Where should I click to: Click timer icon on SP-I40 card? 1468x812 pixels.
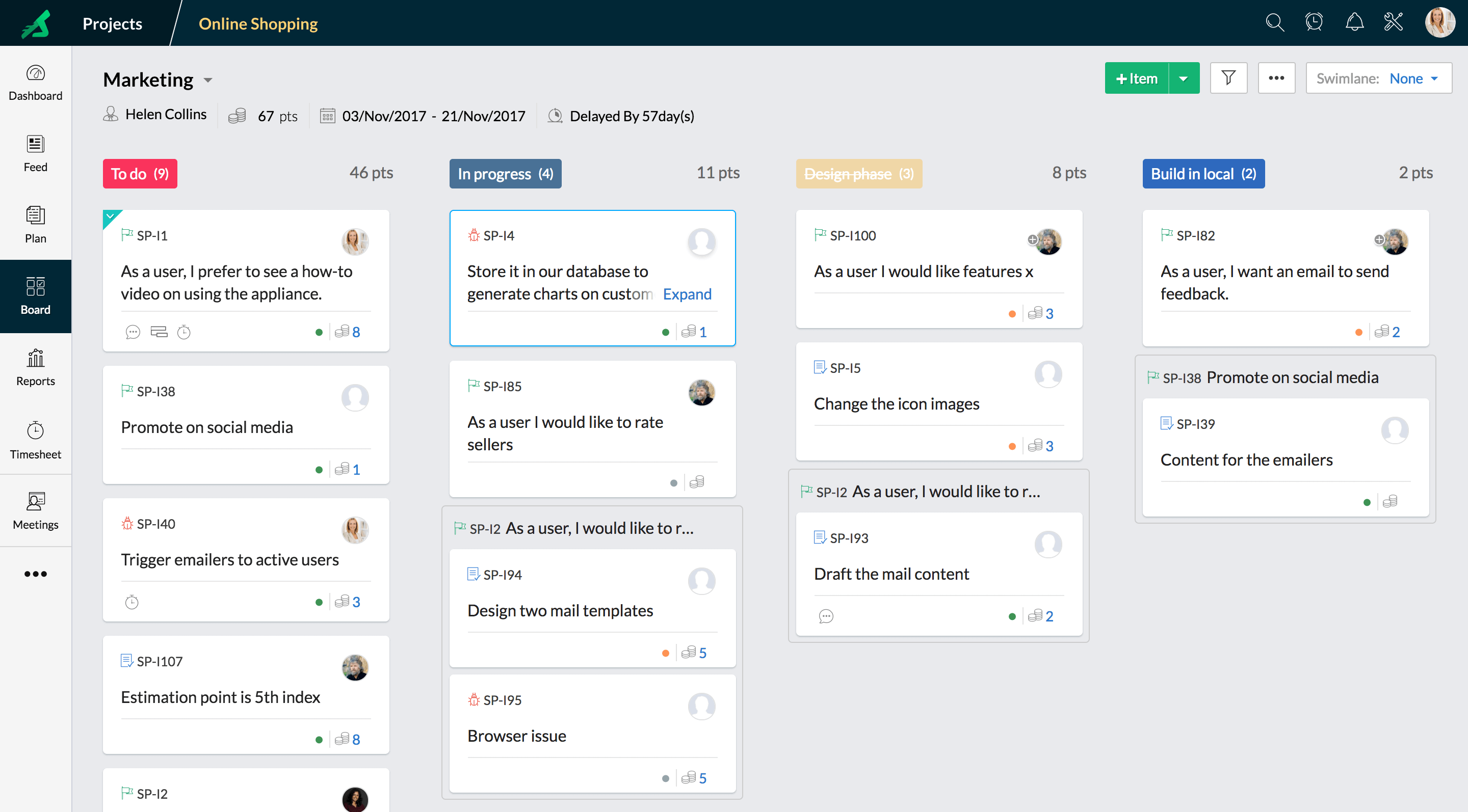coord(132,602)
